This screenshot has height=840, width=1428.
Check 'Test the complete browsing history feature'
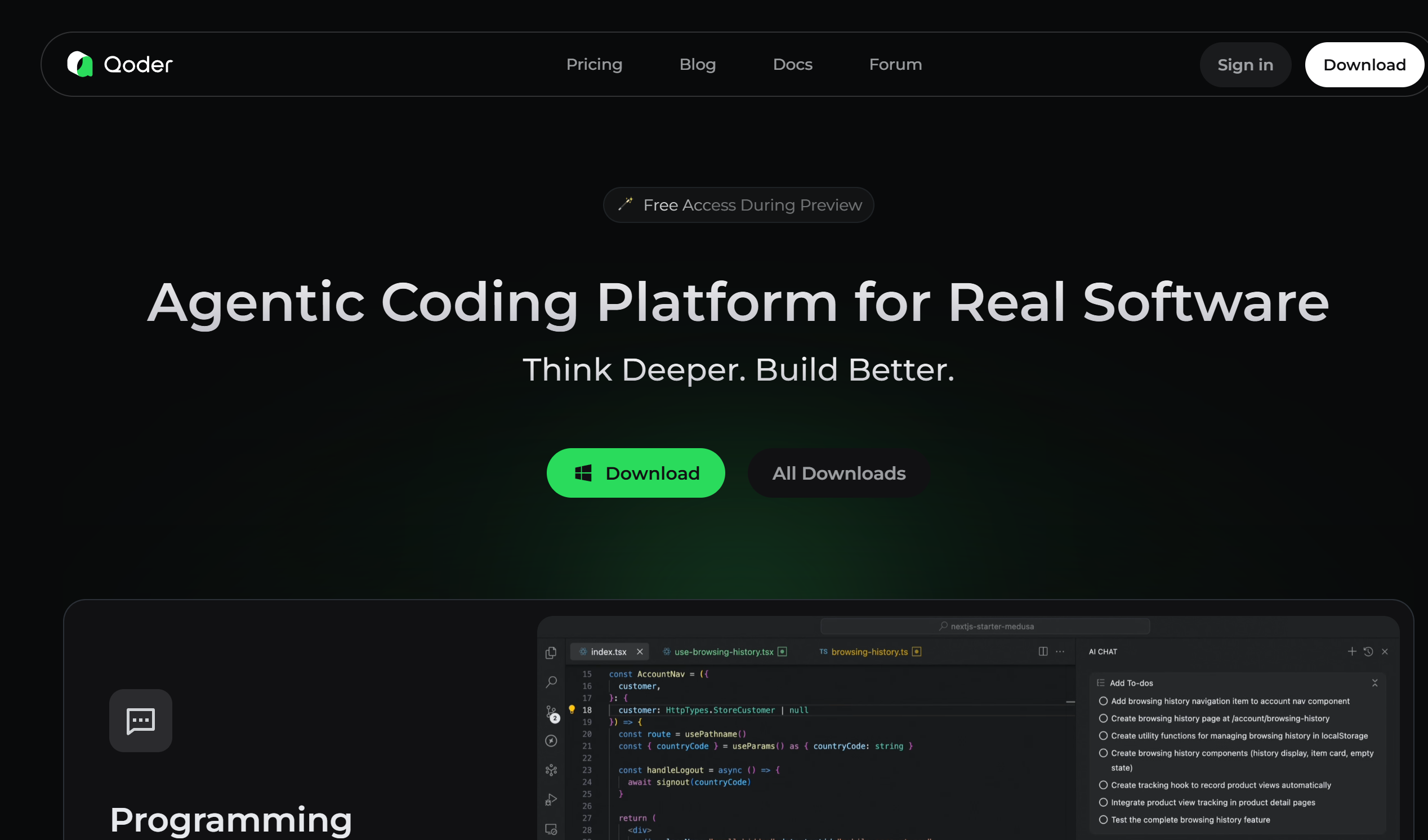pos(1103,820)
